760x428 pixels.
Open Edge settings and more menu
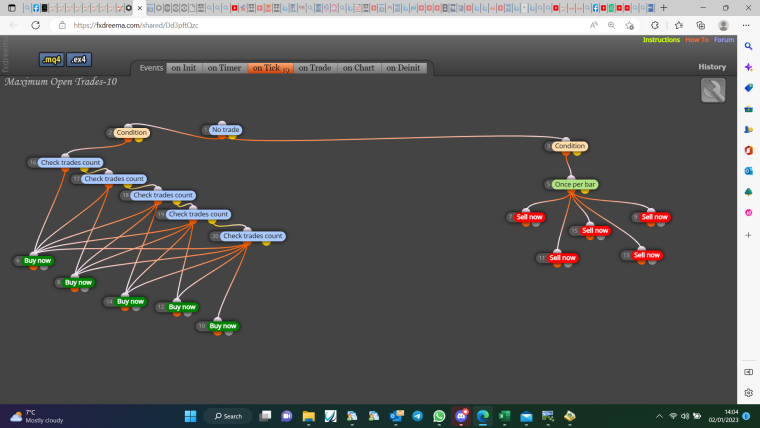click(746, 25)
